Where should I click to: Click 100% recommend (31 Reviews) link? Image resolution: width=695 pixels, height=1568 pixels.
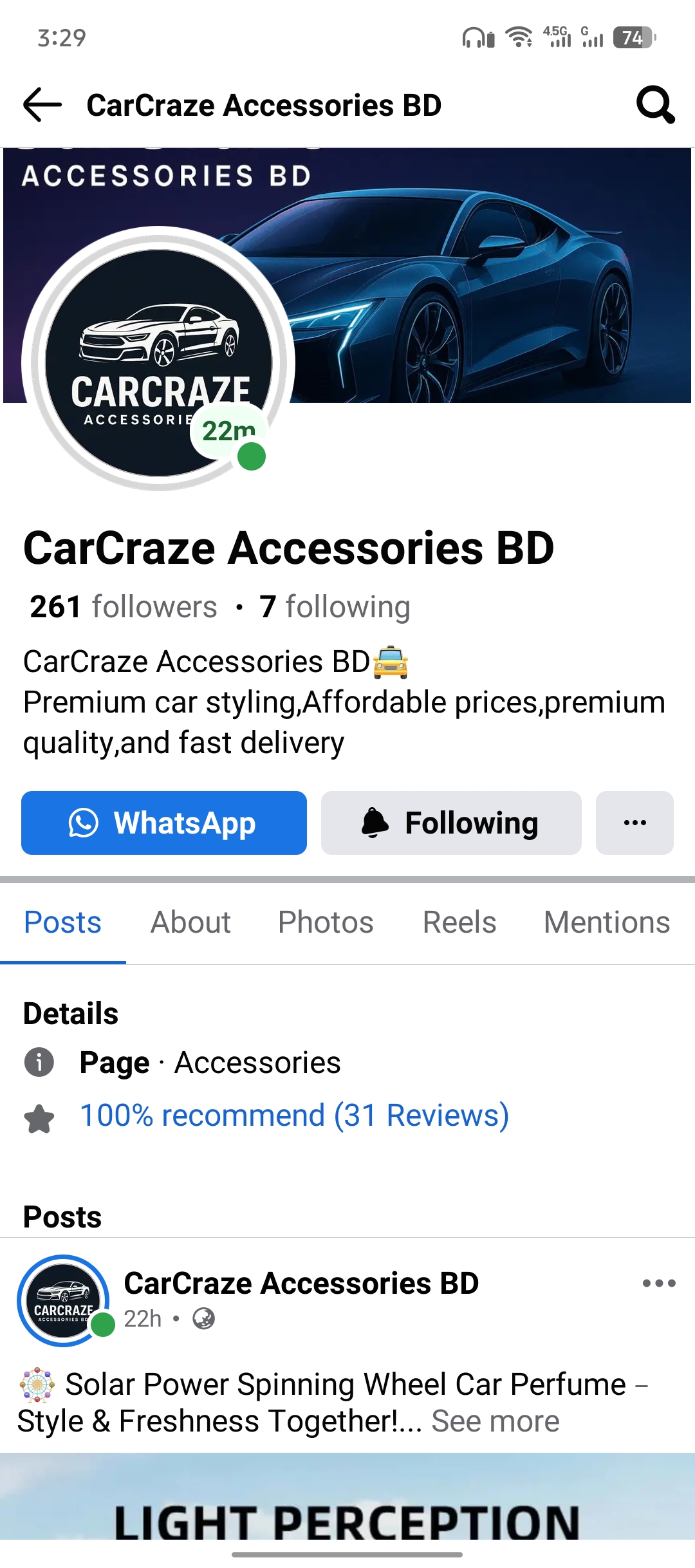[295, 1115]
